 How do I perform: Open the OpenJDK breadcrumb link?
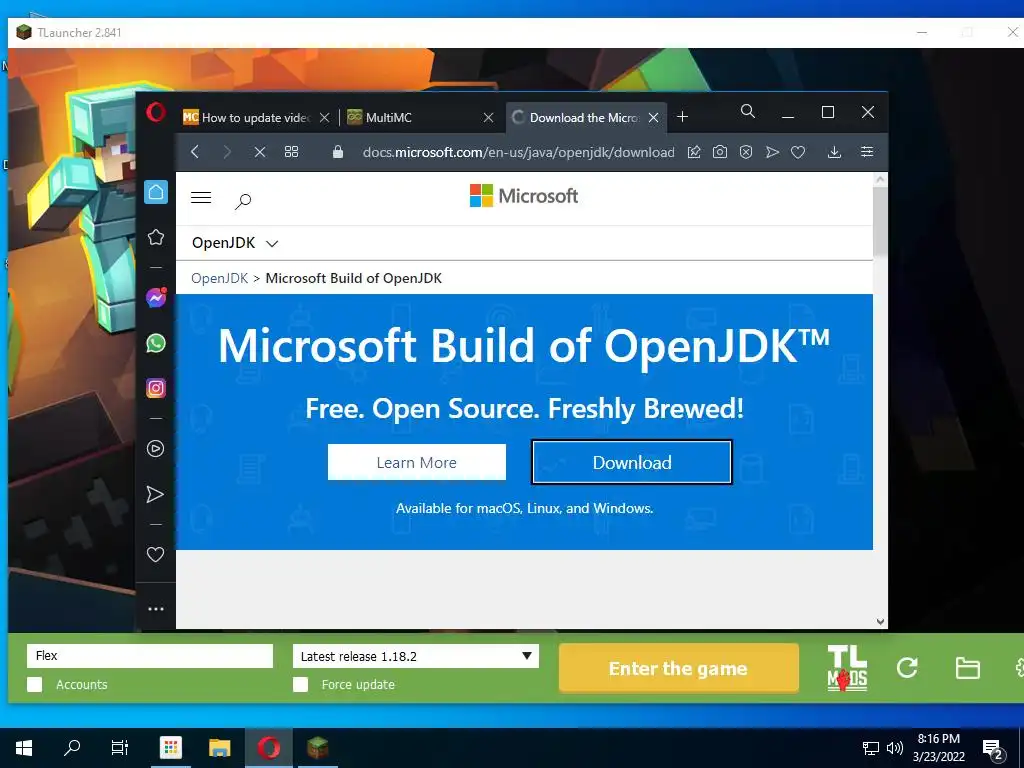click(x=219, y=278)
